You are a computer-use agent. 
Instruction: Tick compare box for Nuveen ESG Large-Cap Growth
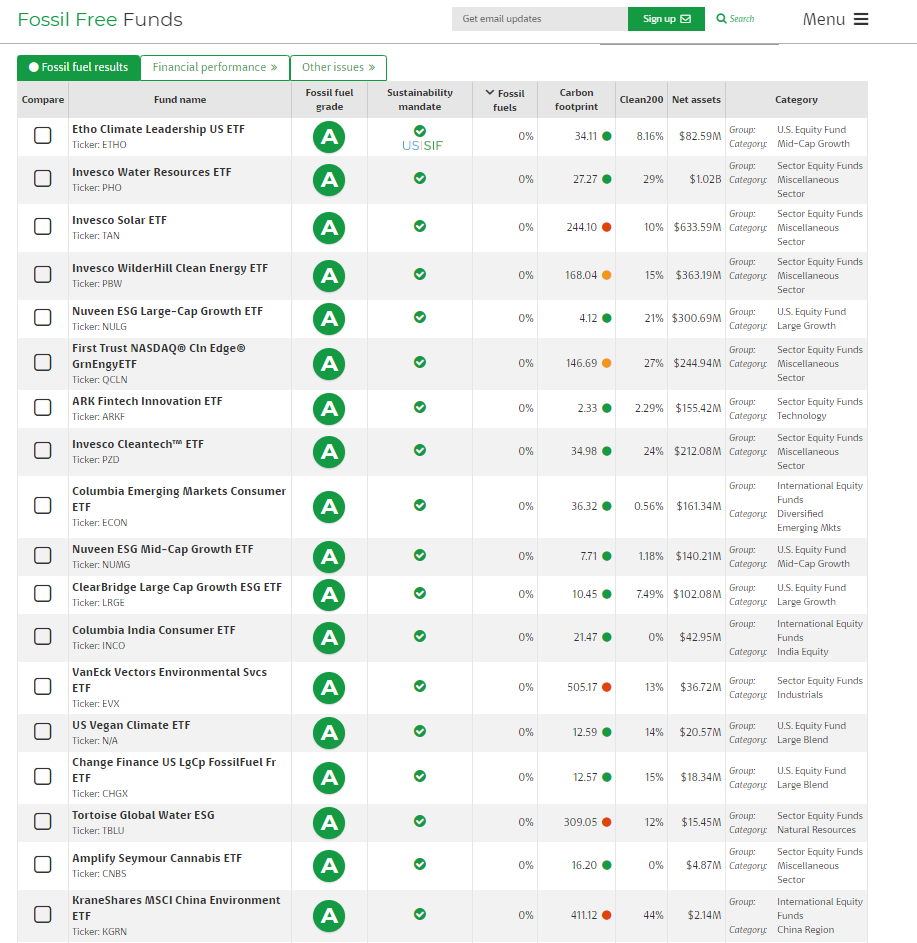(x=43, y=317)
